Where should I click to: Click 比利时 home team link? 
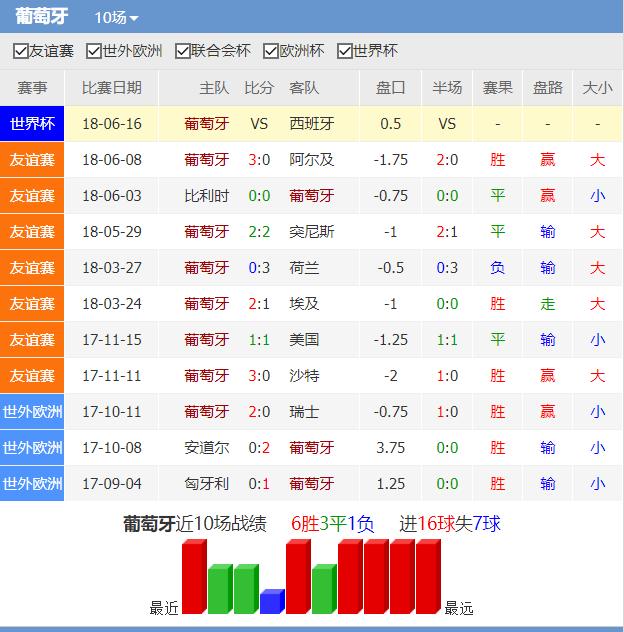point(207,196)
